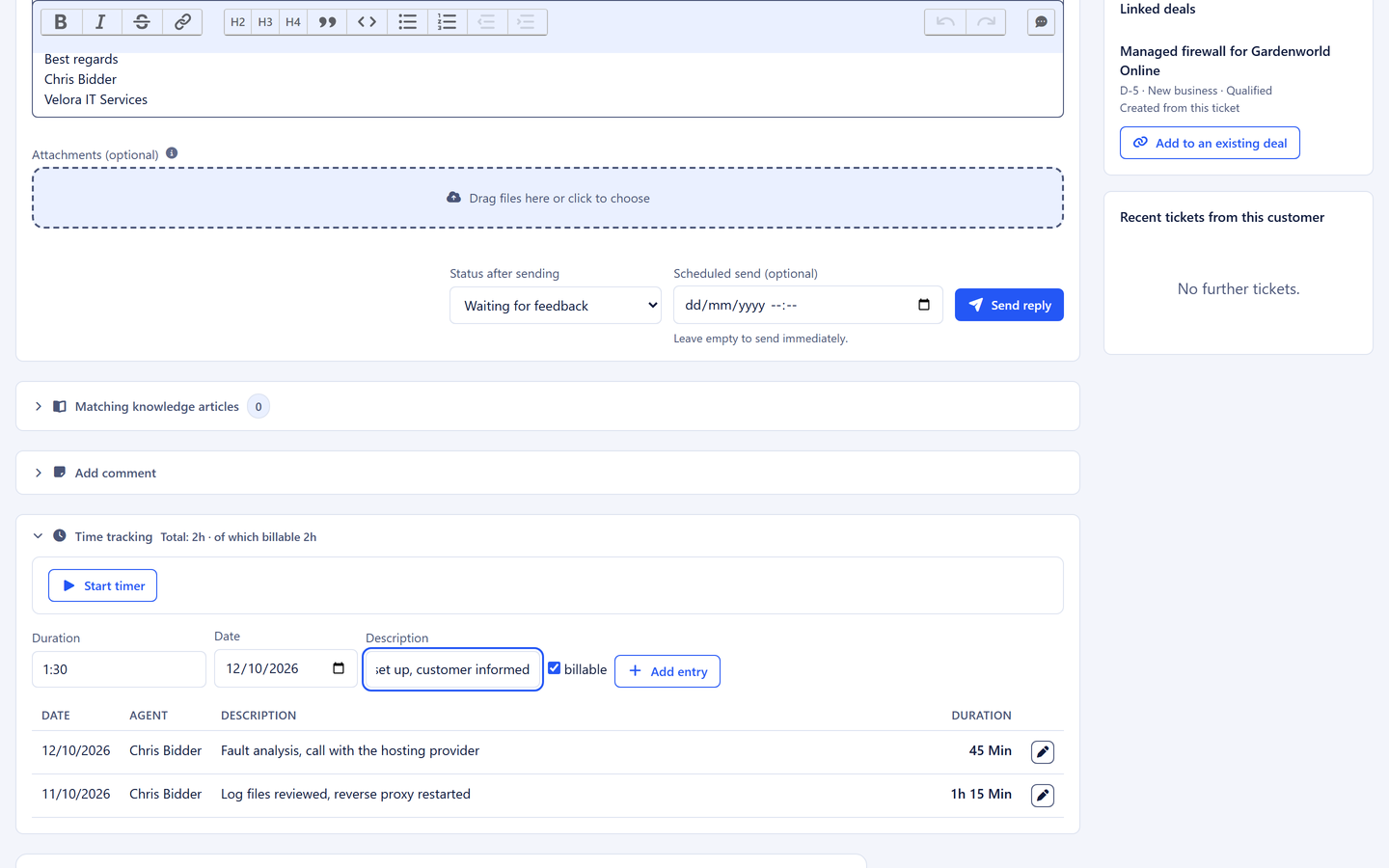
Task: Send the reply
Action: click(x=1009, y=305)
